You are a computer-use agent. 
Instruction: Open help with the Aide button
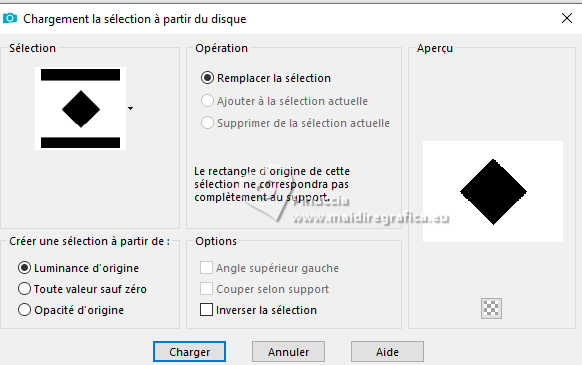[387, 352]
